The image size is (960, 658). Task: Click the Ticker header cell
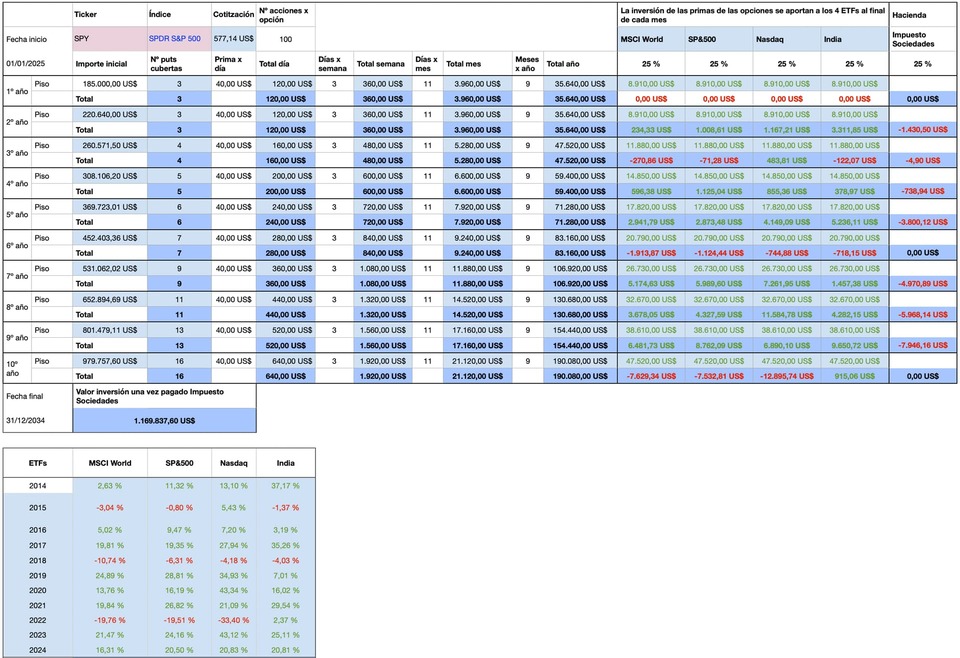tap(110, 15)
